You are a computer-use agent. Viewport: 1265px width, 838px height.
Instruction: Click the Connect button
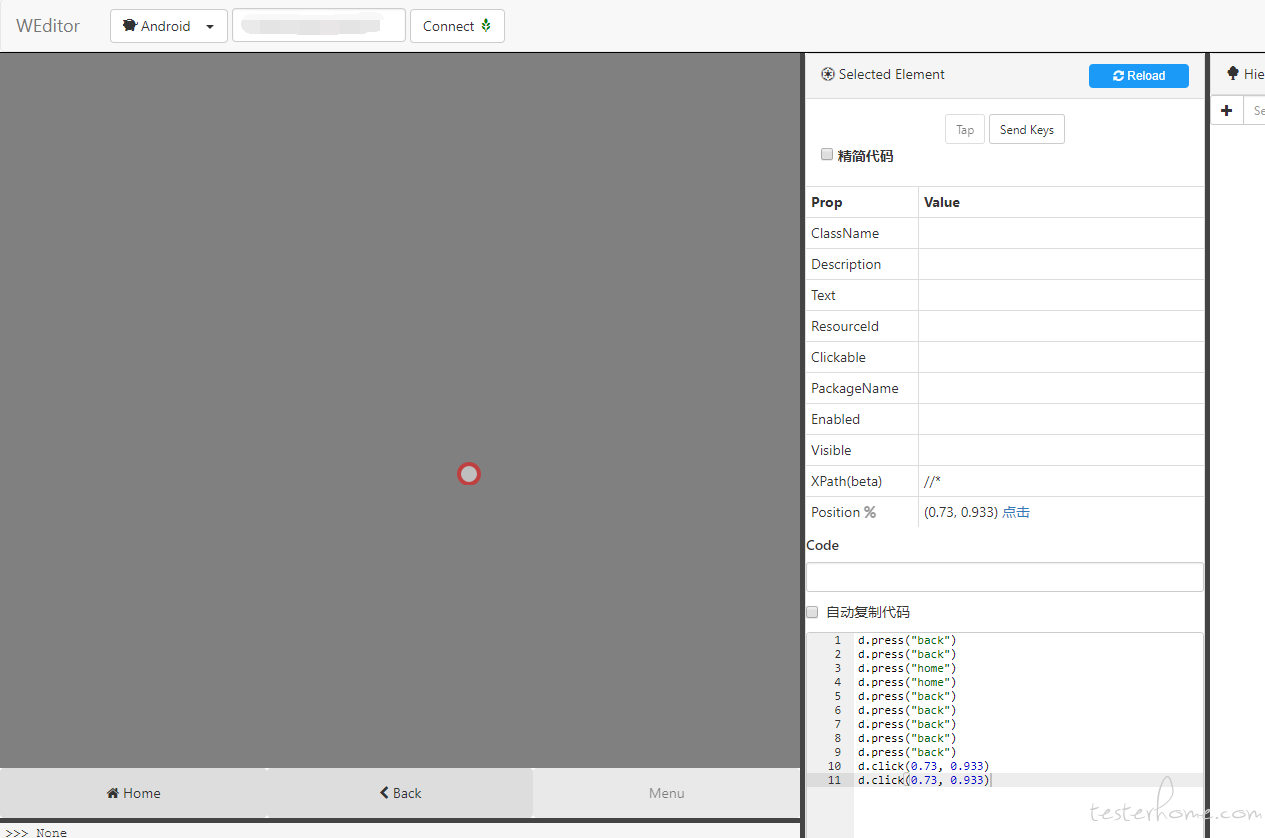457,26
